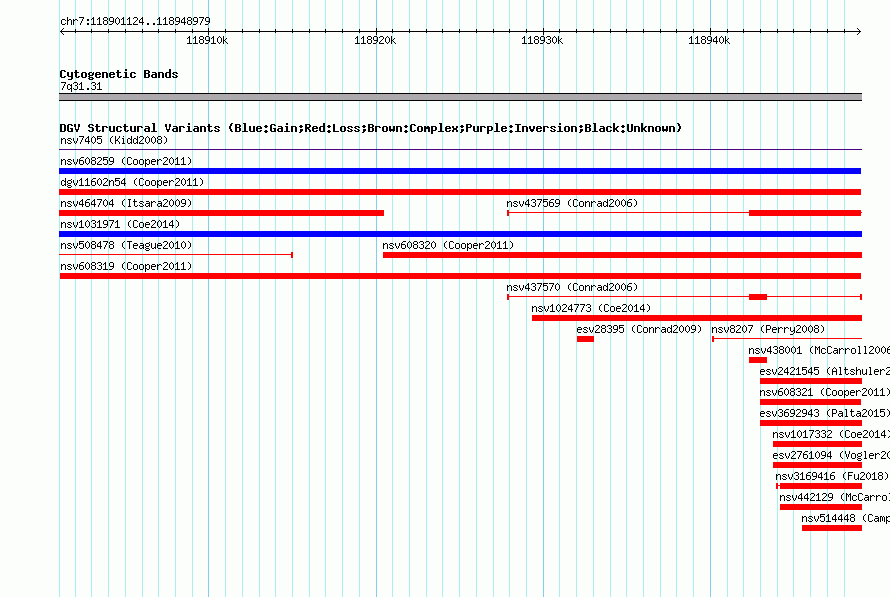Click the nsv508478 (Teague2010) label
890x597 pixels.
[x=126, y=245]
